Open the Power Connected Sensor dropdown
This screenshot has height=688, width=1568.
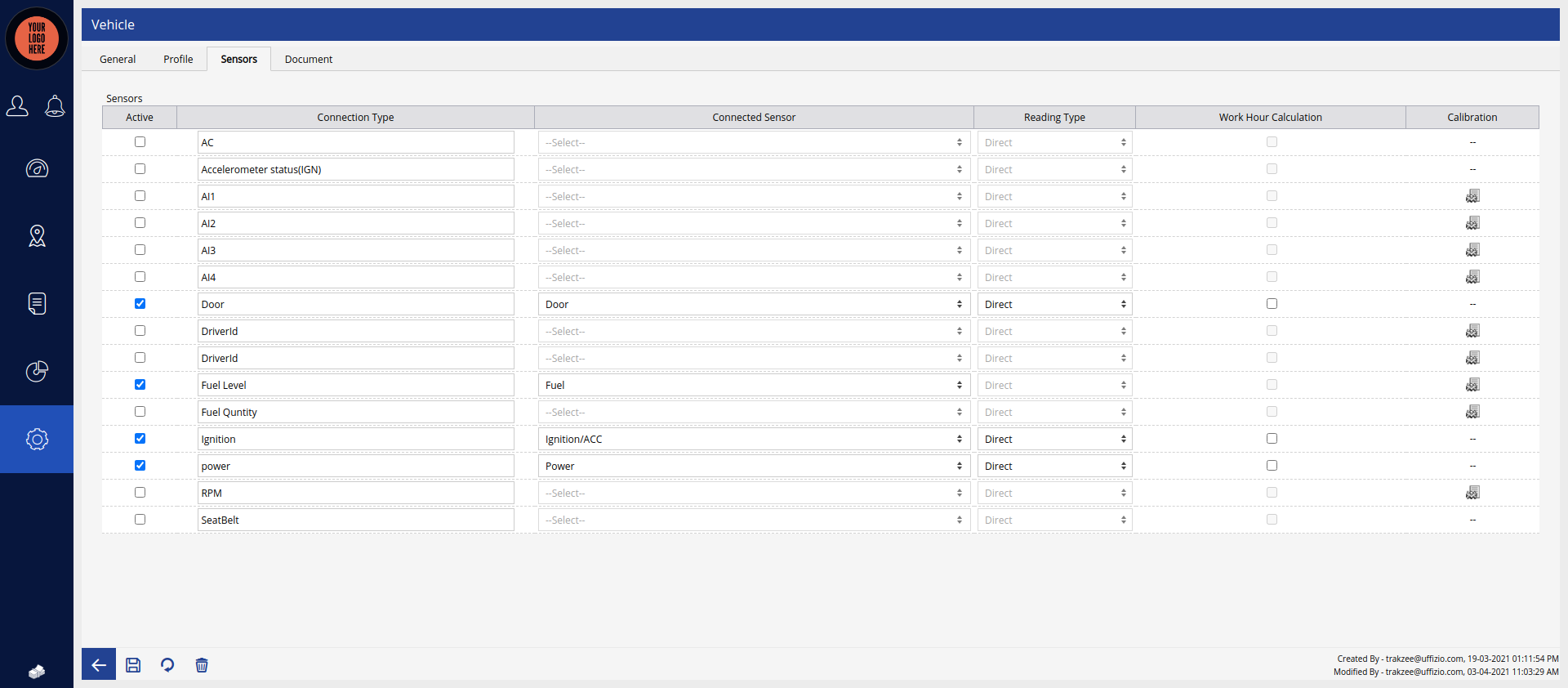click(754, 466)
